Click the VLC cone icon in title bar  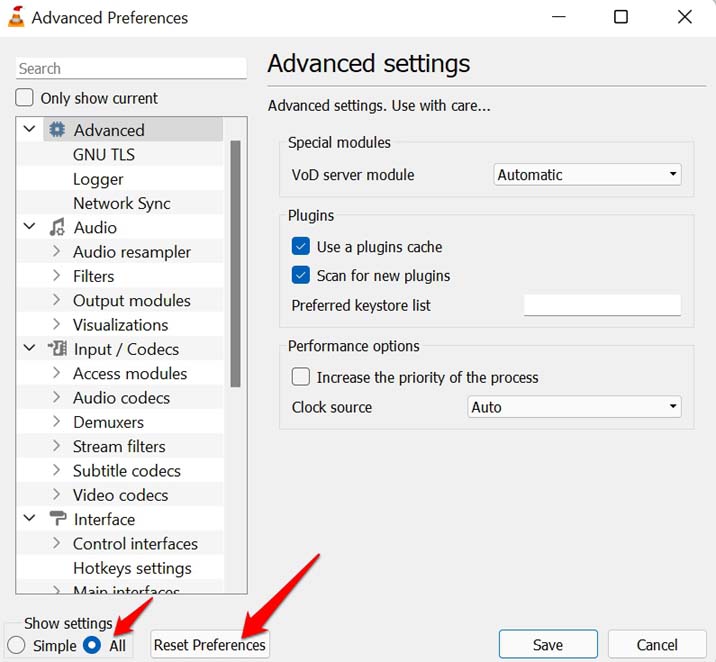15,17
